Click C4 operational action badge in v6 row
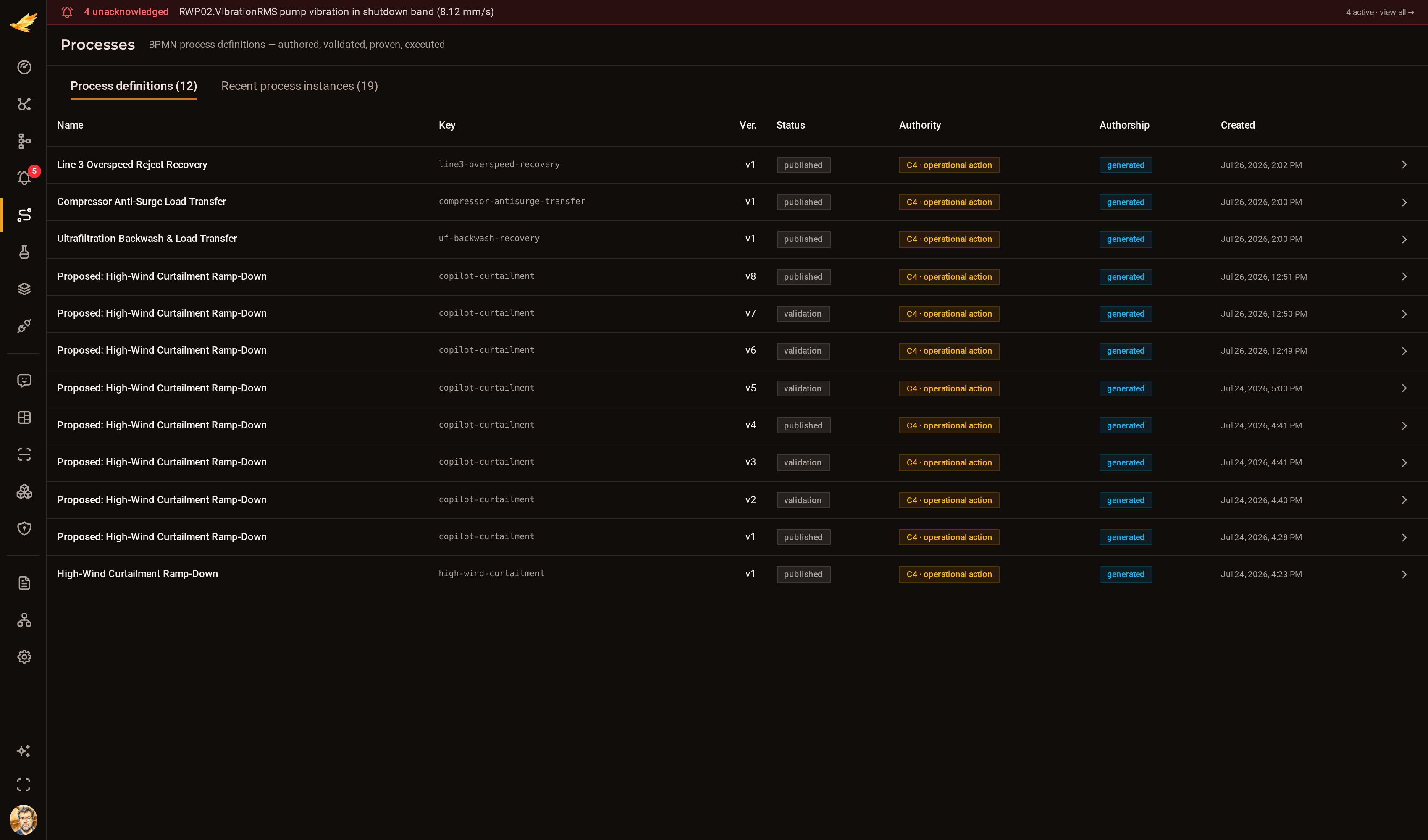The width and height of the screenshot is (1428, 840). 949,351
